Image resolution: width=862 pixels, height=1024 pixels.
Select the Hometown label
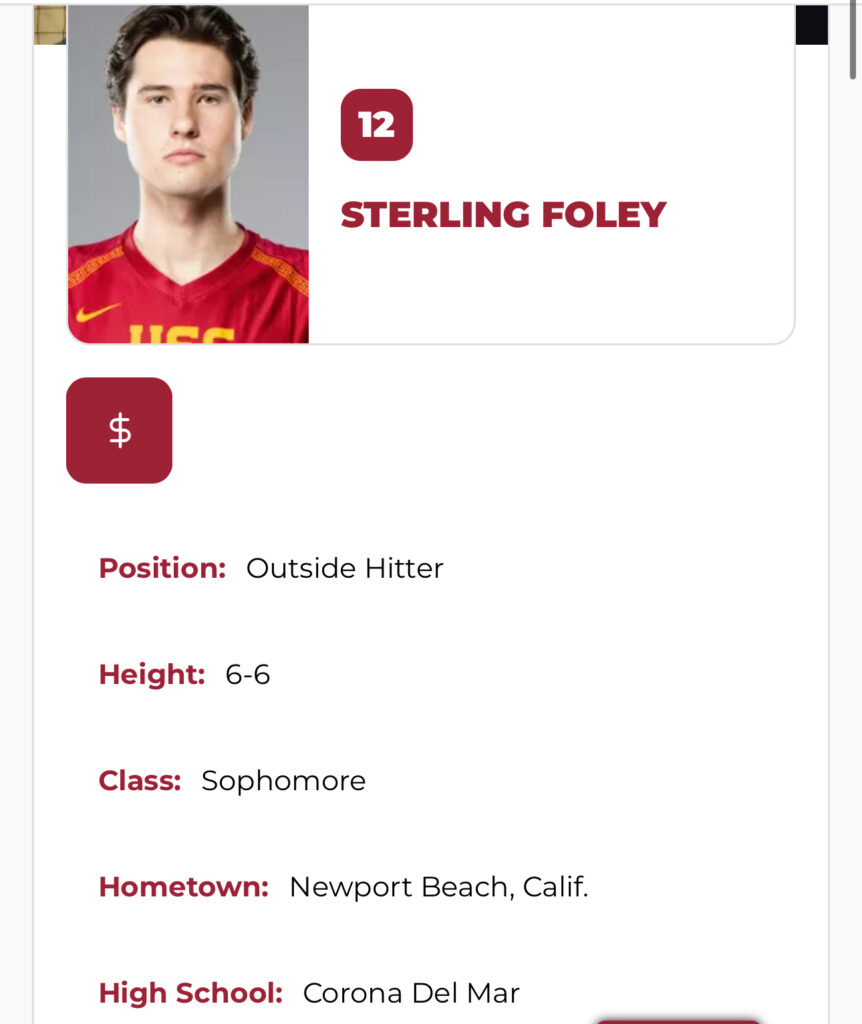coord(183,886)
